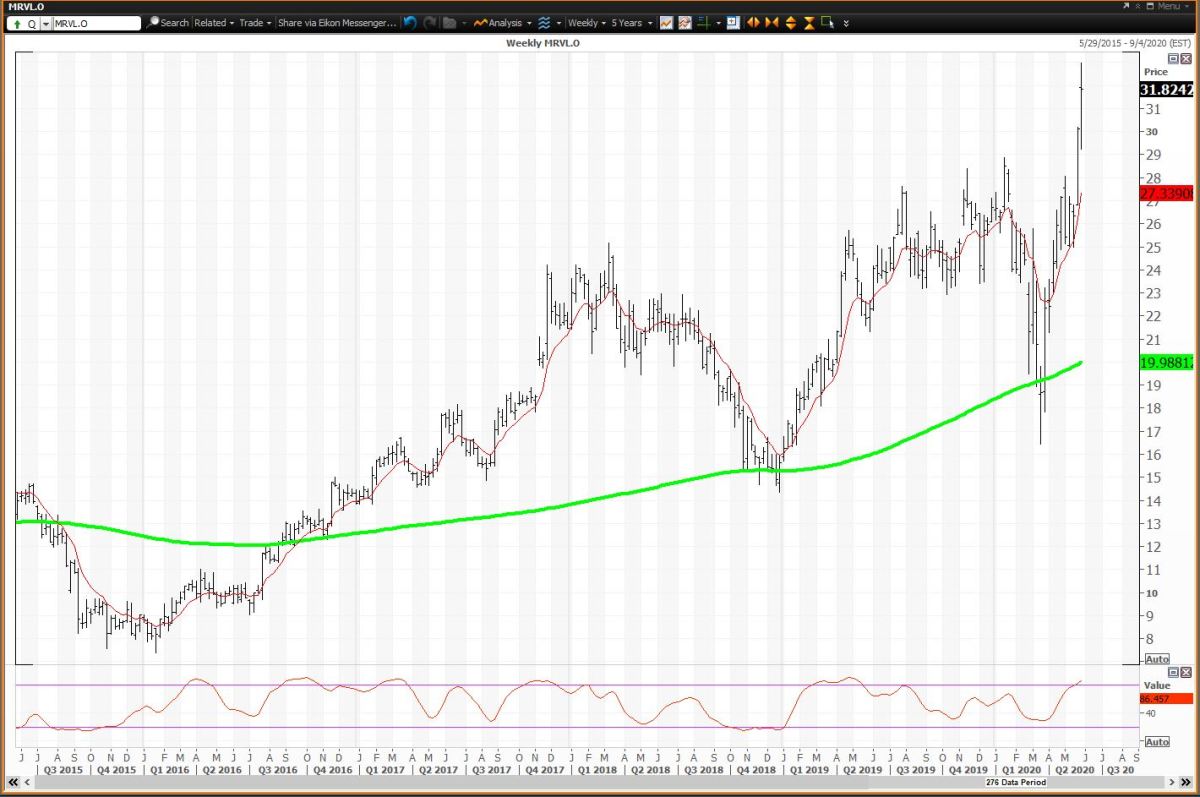Click the pop-out arrow icon in title bar
This screenshot has height=797, width=1200.
point(1126,6)
